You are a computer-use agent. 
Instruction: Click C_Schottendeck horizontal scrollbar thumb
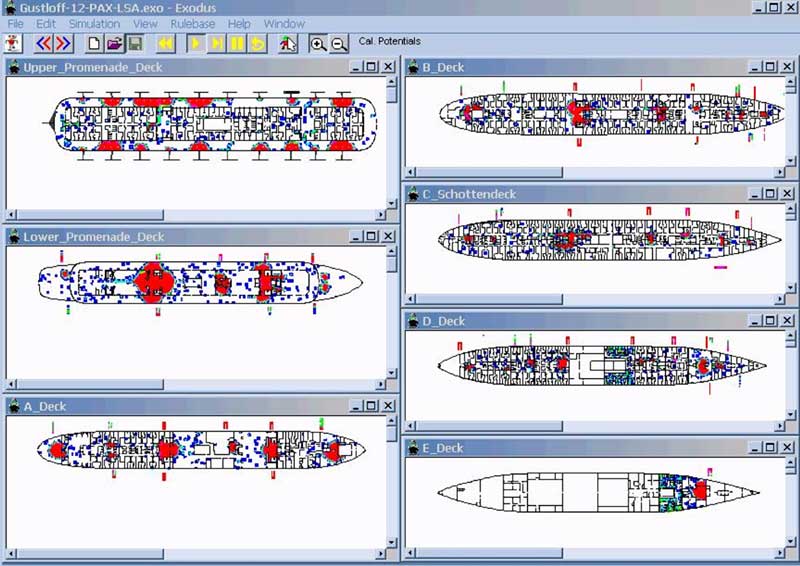coord(489,299)
